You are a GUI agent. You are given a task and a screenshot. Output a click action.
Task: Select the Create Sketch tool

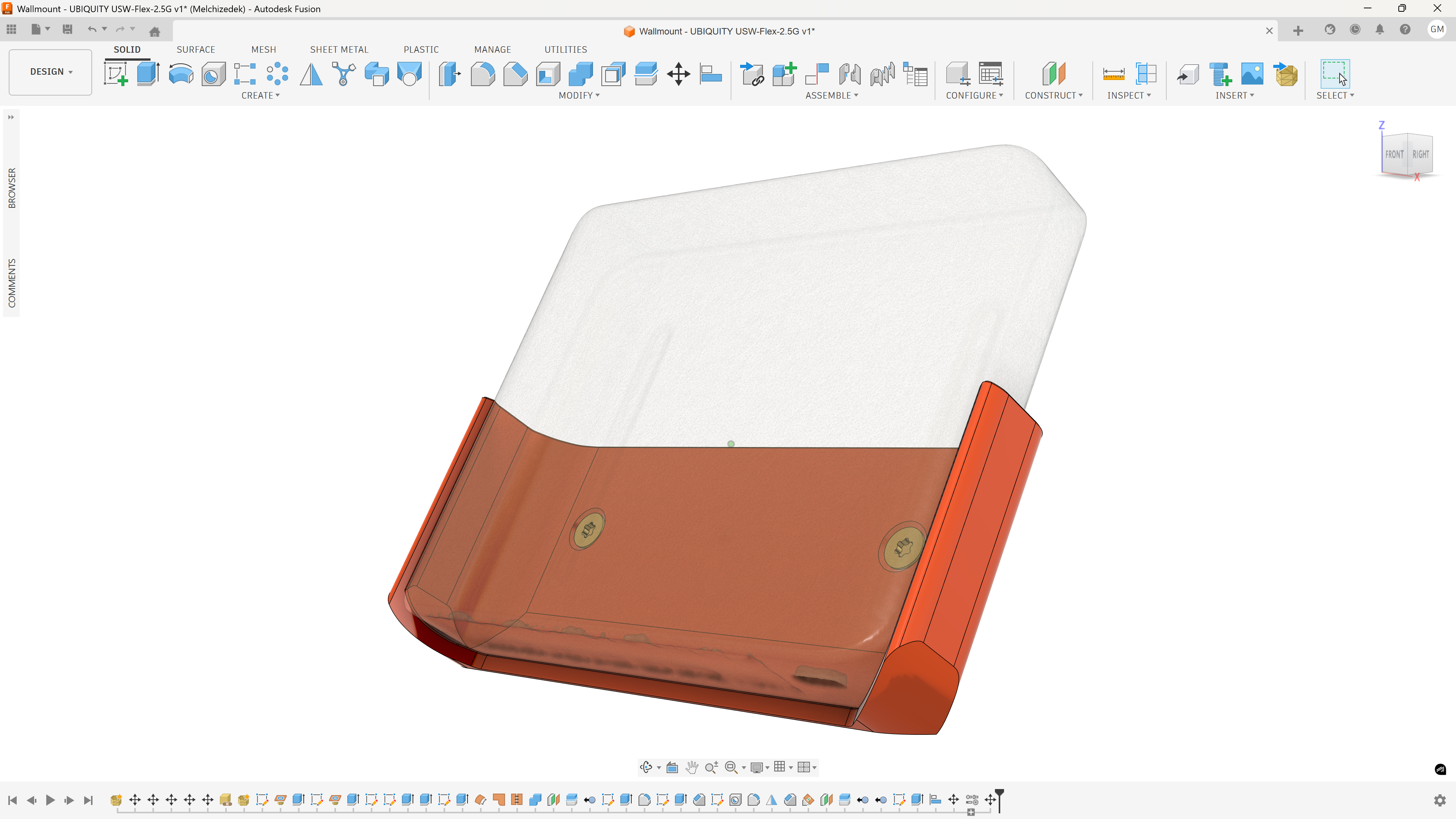click(x=116, y=74)
